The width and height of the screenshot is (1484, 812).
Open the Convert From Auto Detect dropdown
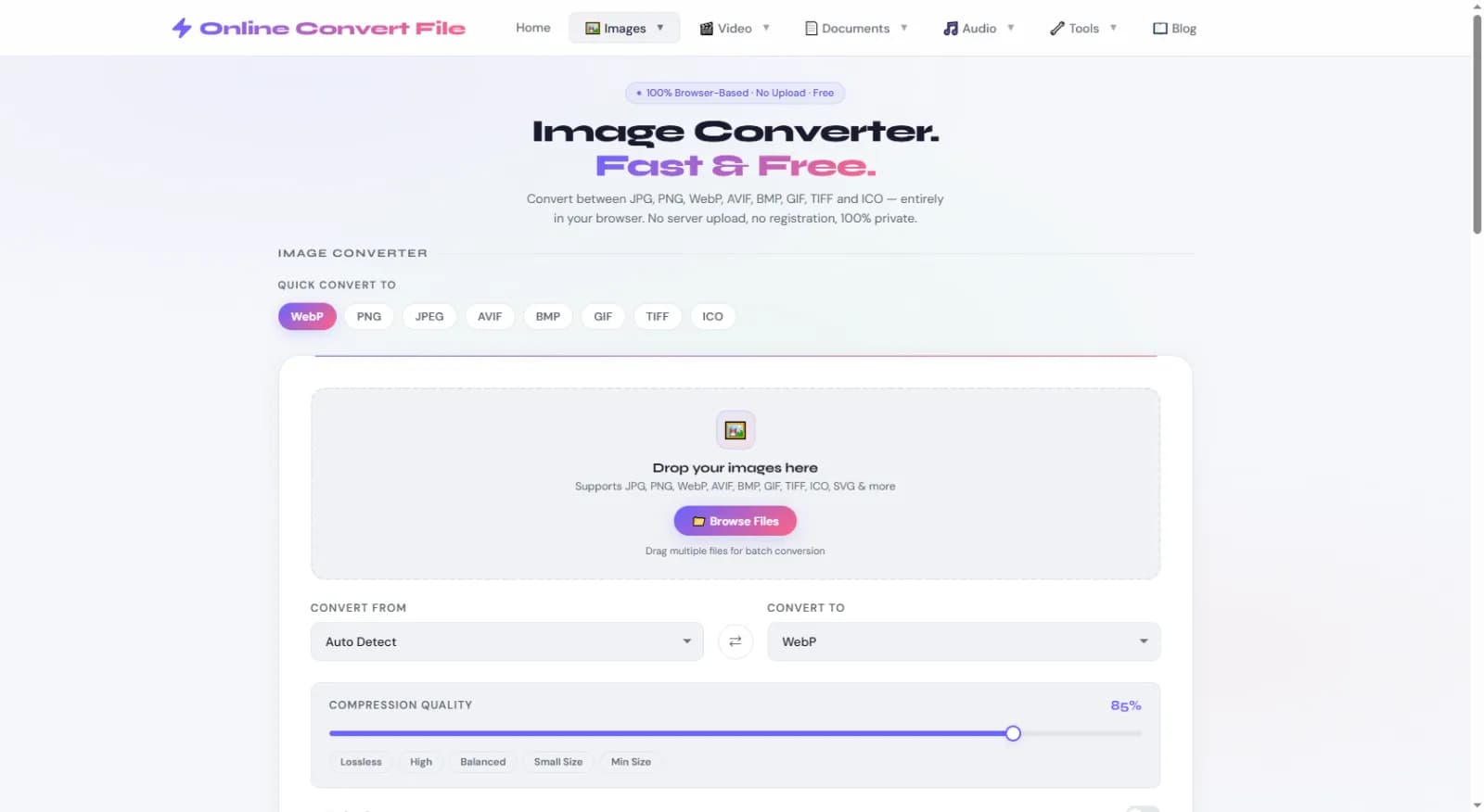point(507,641)
